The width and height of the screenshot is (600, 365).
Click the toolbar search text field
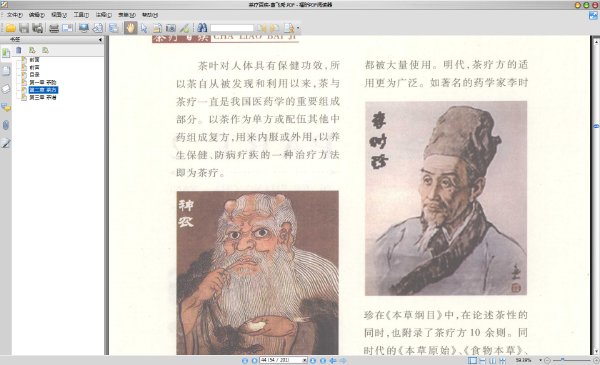232,28
